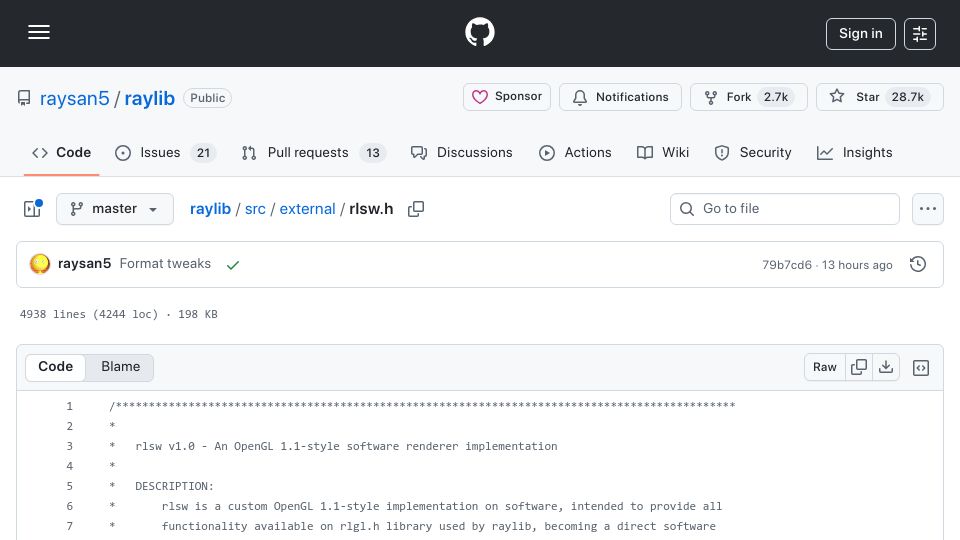Fork the repository
The width and height of the screenshot is (960, 540).
click(x=748, y=97)
